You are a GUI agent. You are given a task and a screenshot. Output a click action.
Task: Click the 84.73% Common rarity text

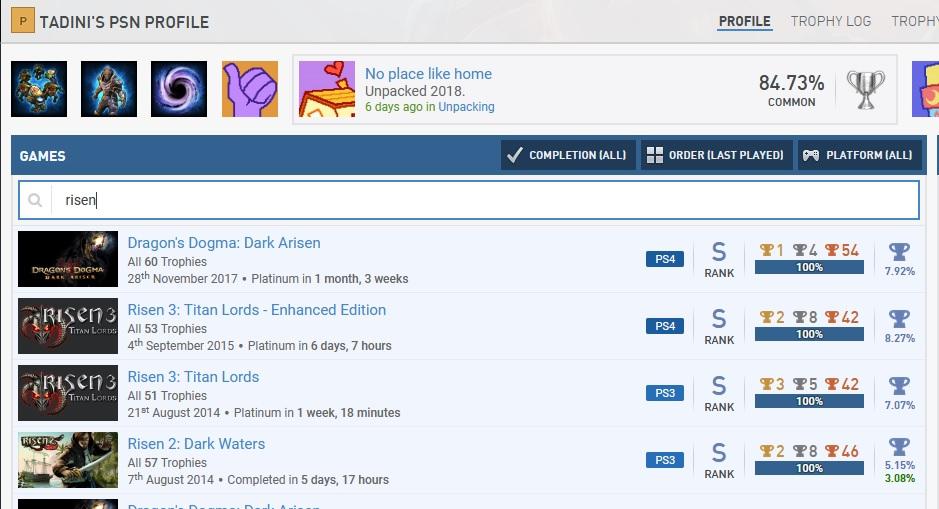(x=791, y=90)
